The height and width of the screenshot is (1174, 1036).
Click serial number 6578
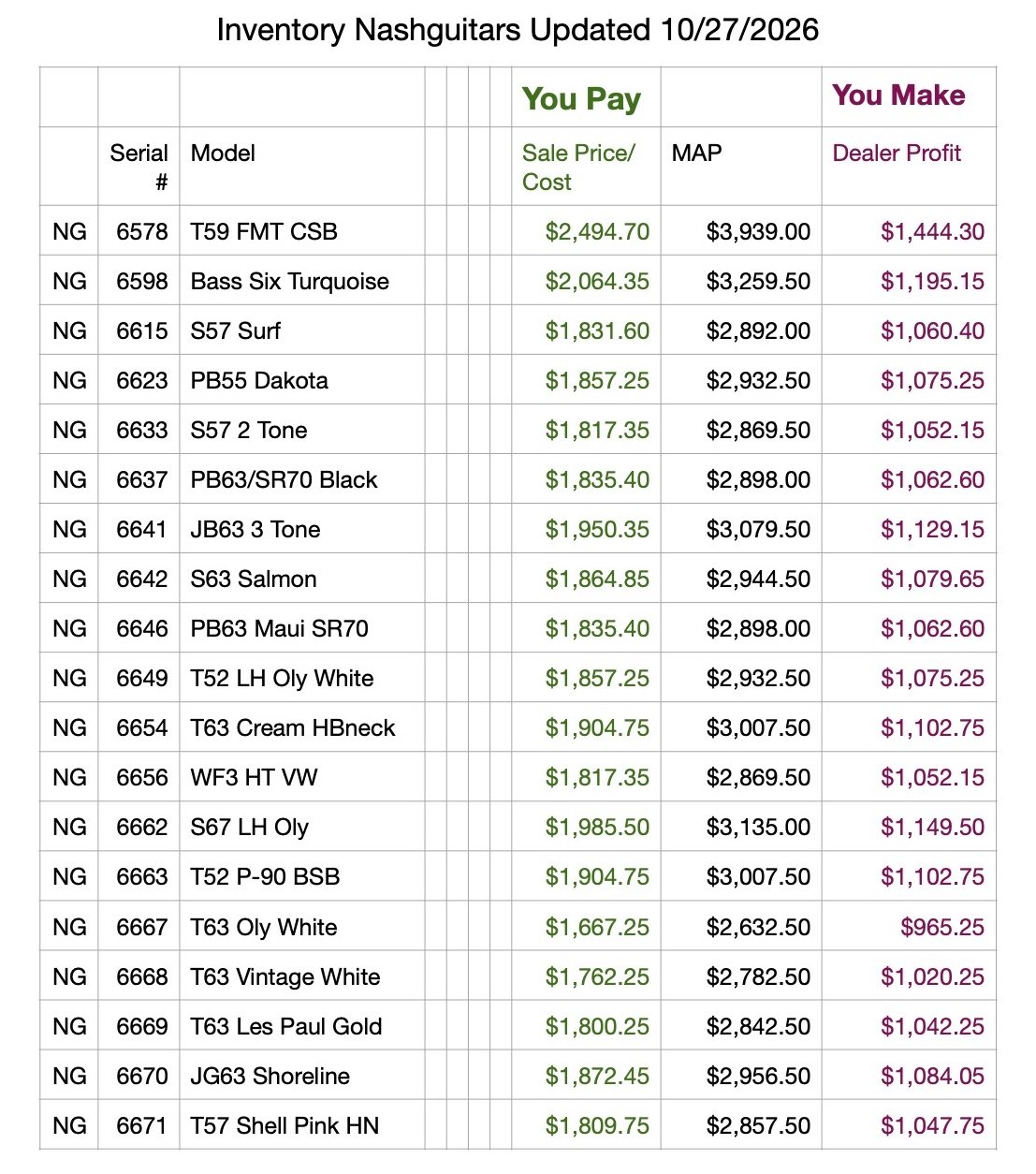[x=142, y=231]
